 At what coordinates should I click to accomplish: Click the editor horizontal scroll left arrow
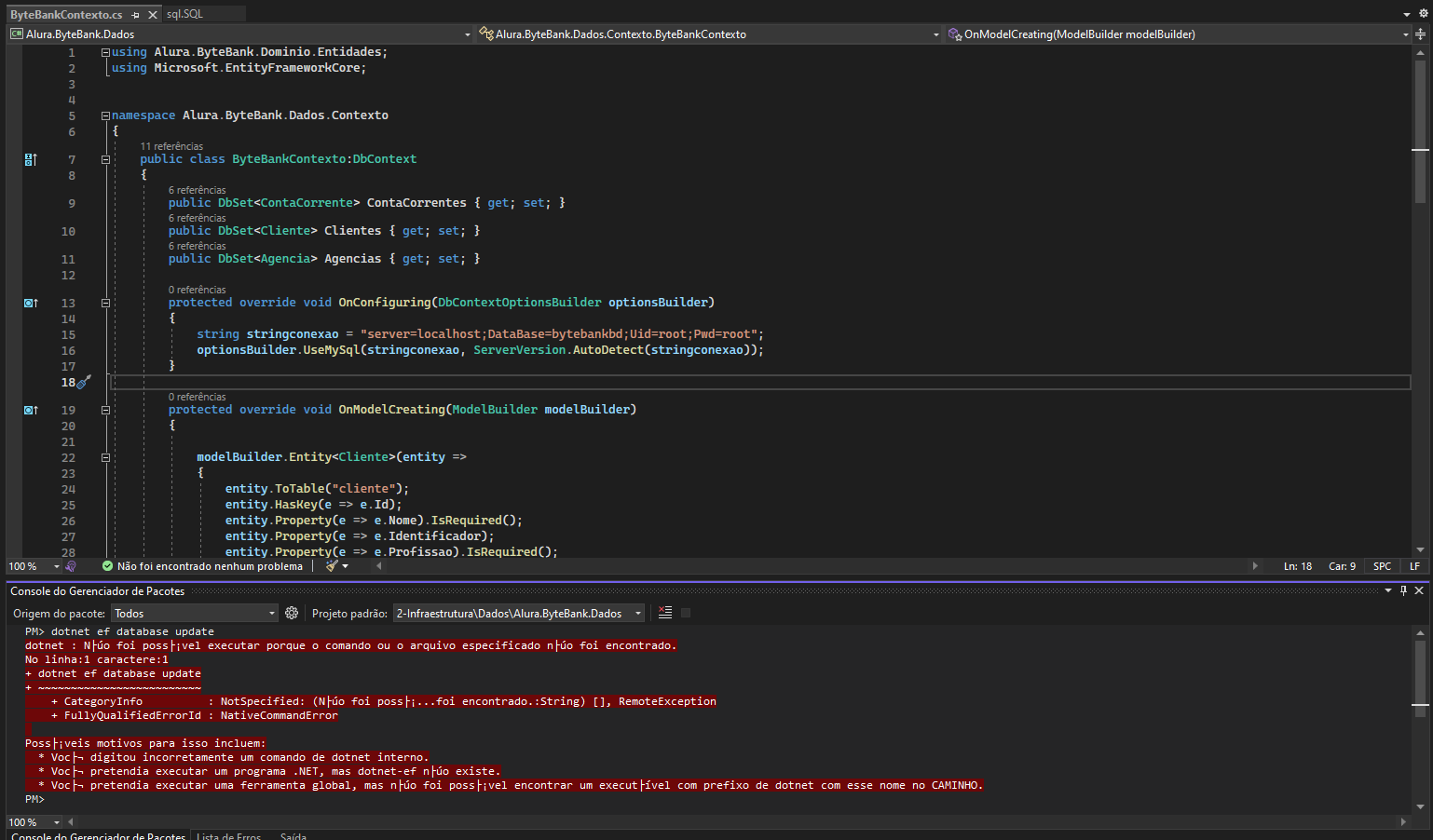378,566
